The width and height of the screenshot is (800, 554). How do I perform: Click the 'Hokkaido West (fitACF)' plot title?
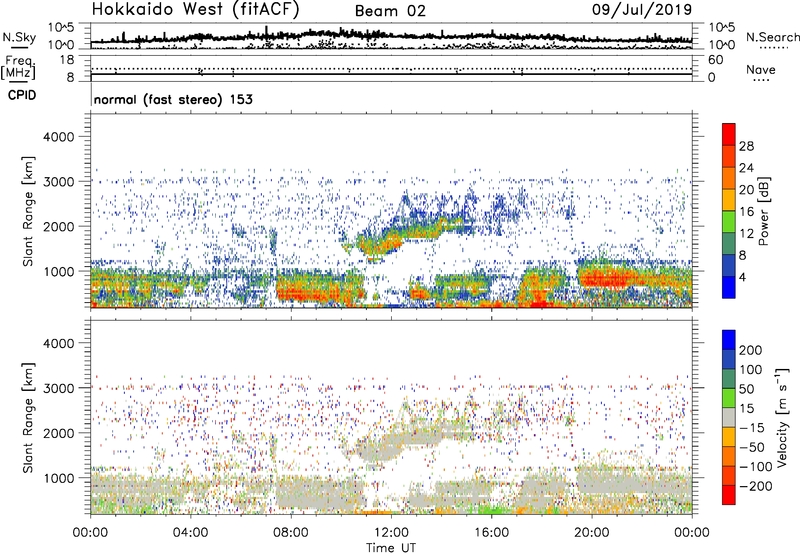pyautogui.click(x=195, y=10)
